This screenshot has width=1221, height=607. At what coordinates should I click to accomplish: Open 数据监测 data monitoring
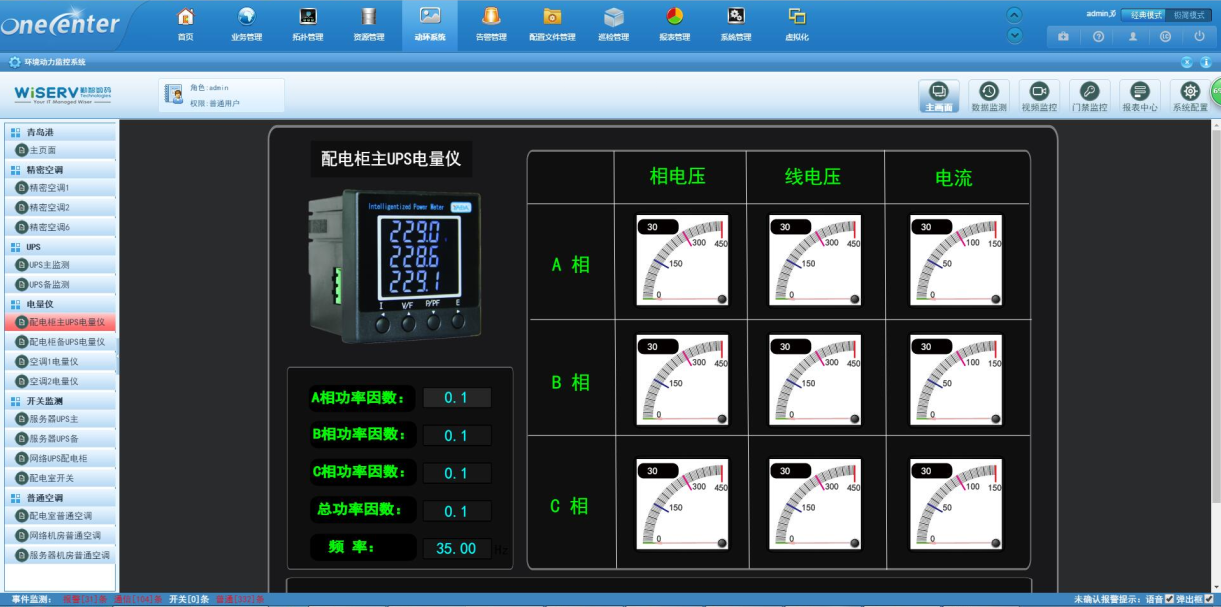click(x=988, y=94)
